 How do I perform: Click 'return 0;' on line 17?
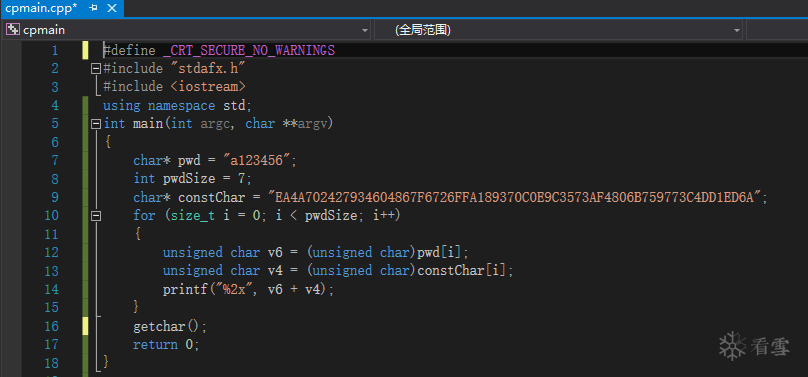(166, 345)
